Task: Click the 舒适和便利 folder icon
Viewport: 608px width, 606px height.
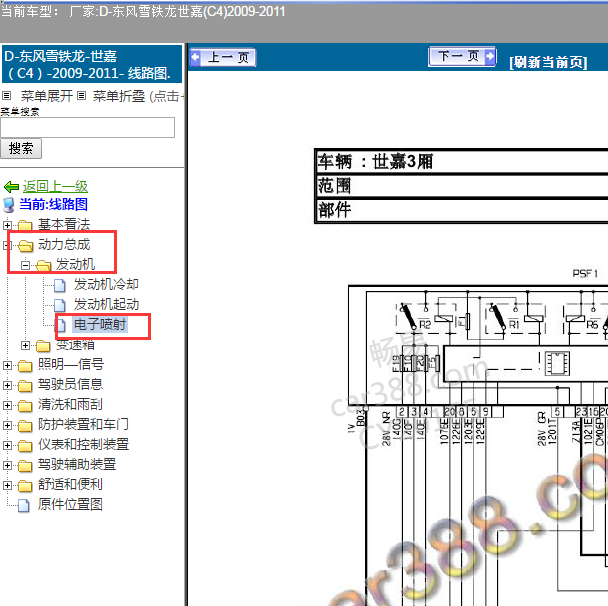Action: click(x=25, y=485)
